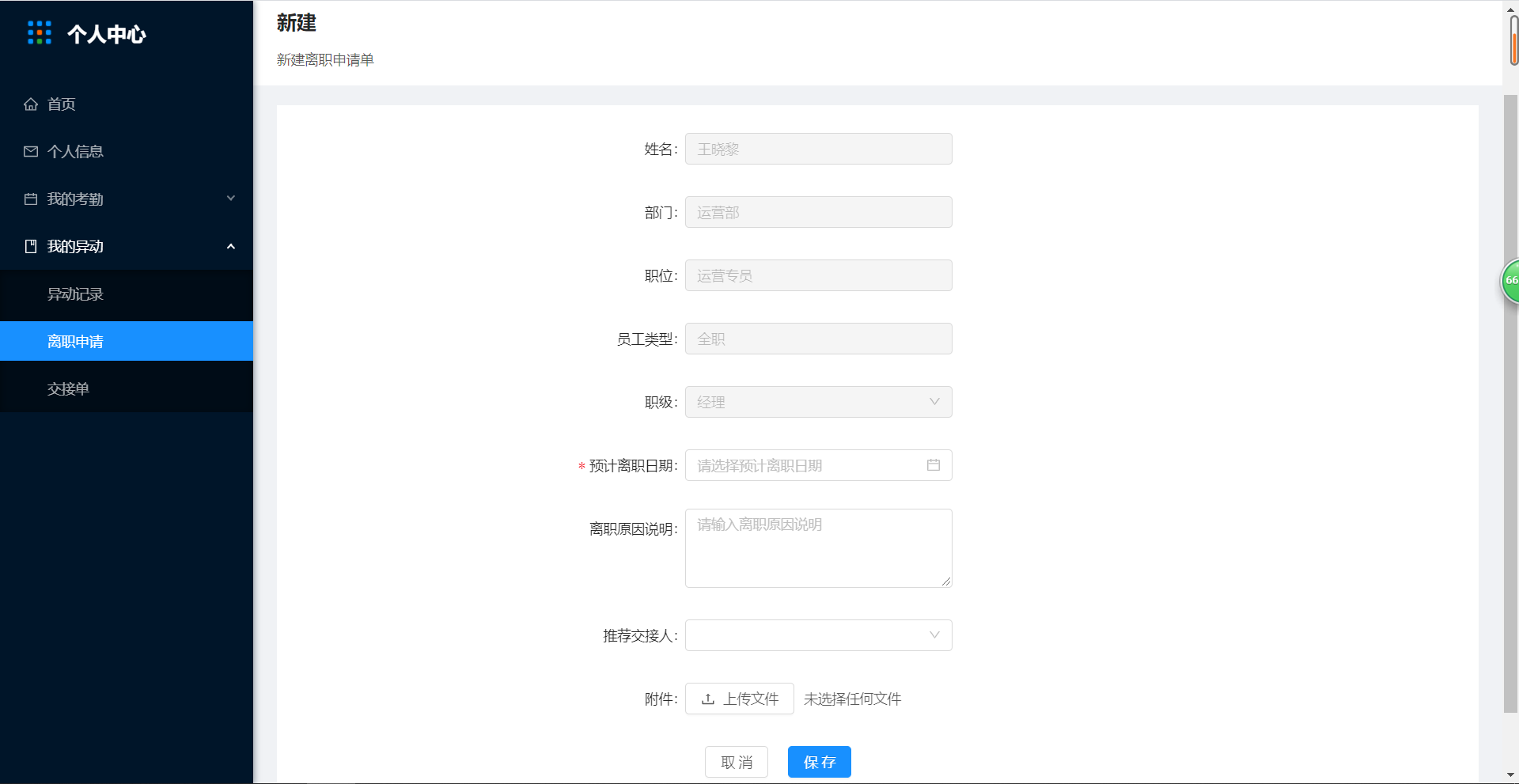Open 异动记录 submenu item
This screenshot has width=1519, height=784.
(127, 294)
